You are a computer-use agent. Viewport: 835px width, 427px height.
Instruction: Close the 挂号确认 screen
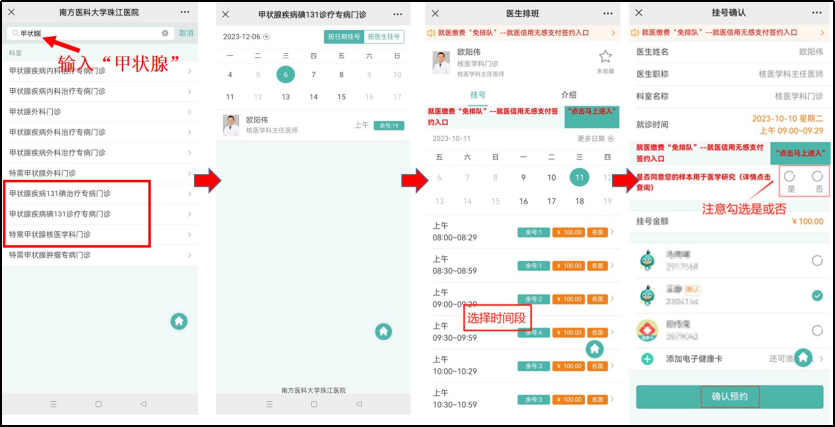click(639, 12)
